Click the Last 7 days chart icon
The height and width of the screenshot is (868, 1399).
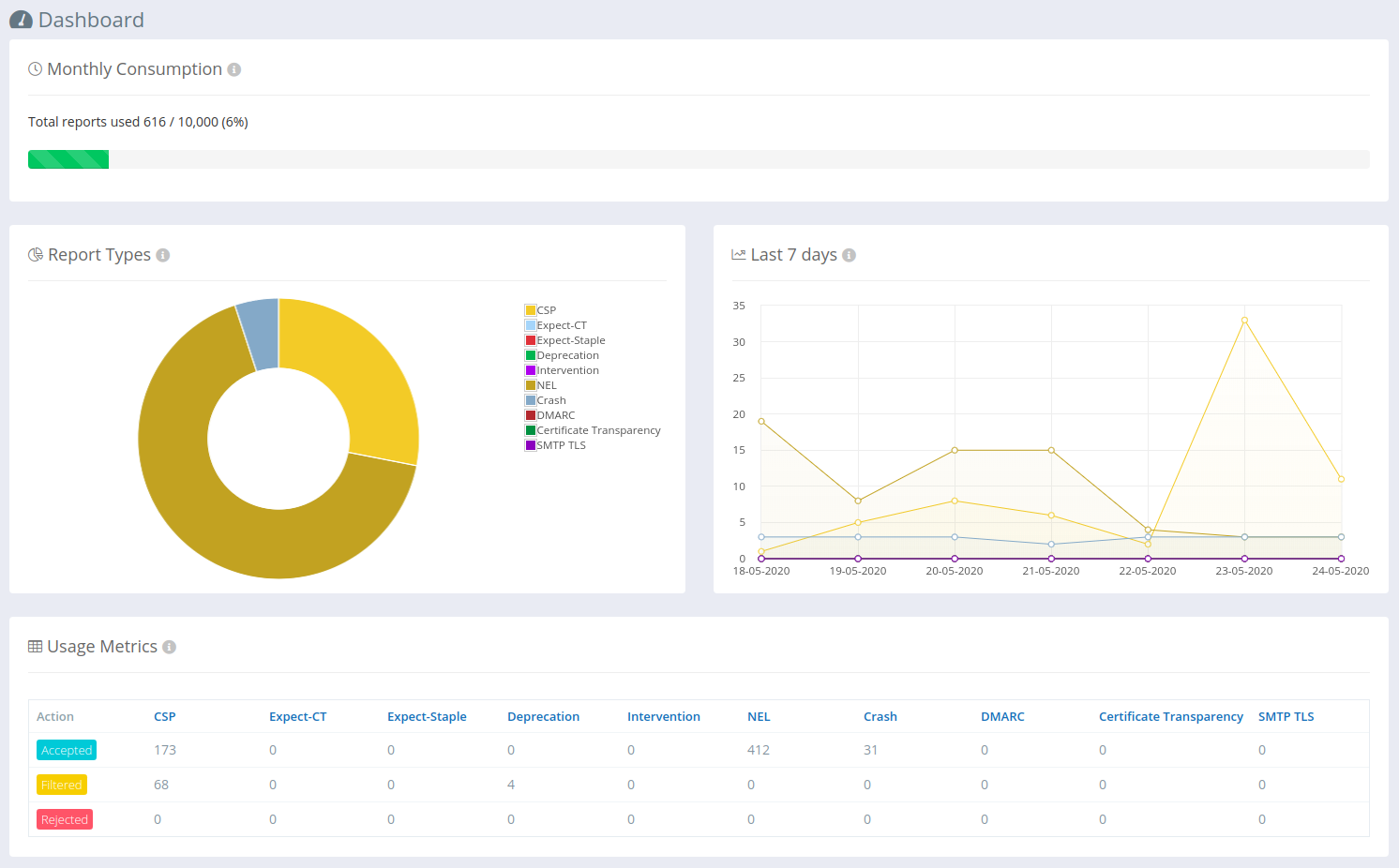[x=739, y=255]
